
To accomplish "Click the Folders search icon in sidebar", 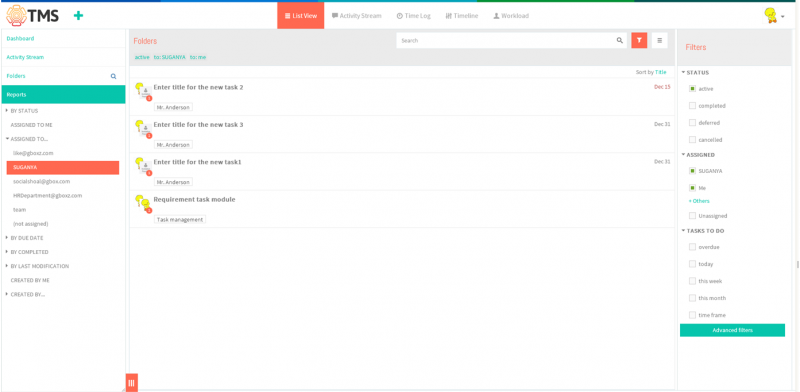I will point(113,76).
